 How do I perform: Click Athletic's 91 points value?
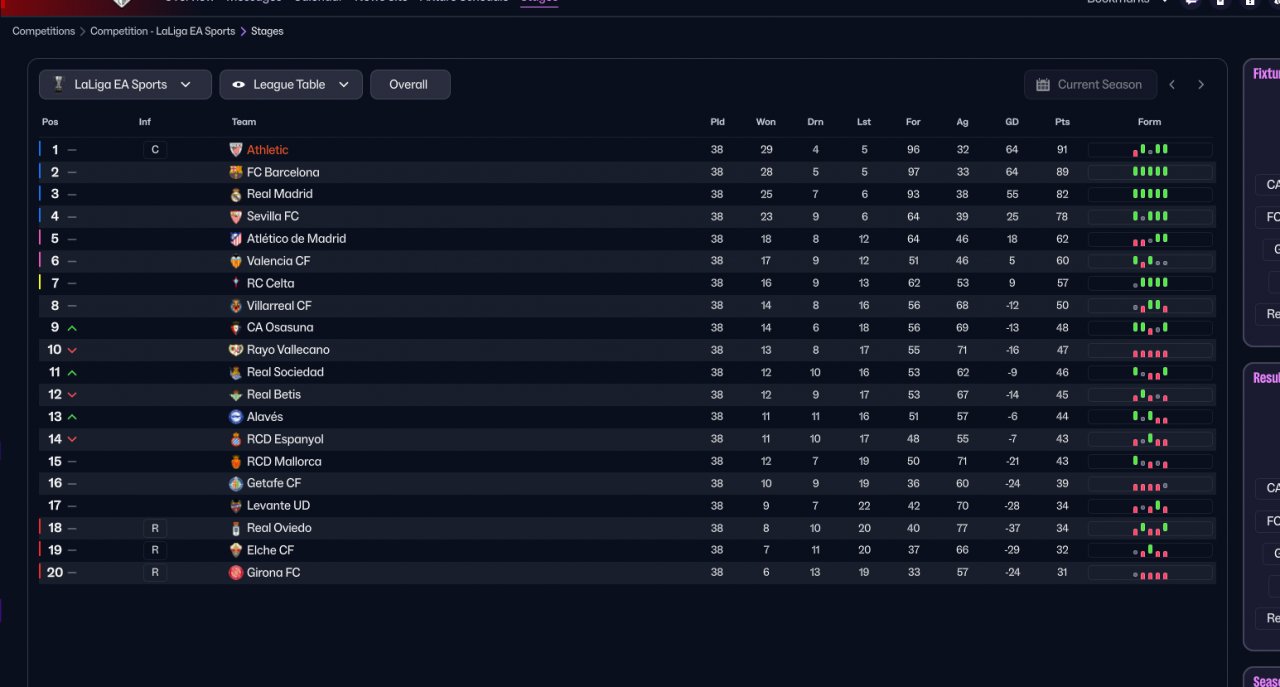point(1062,150)
